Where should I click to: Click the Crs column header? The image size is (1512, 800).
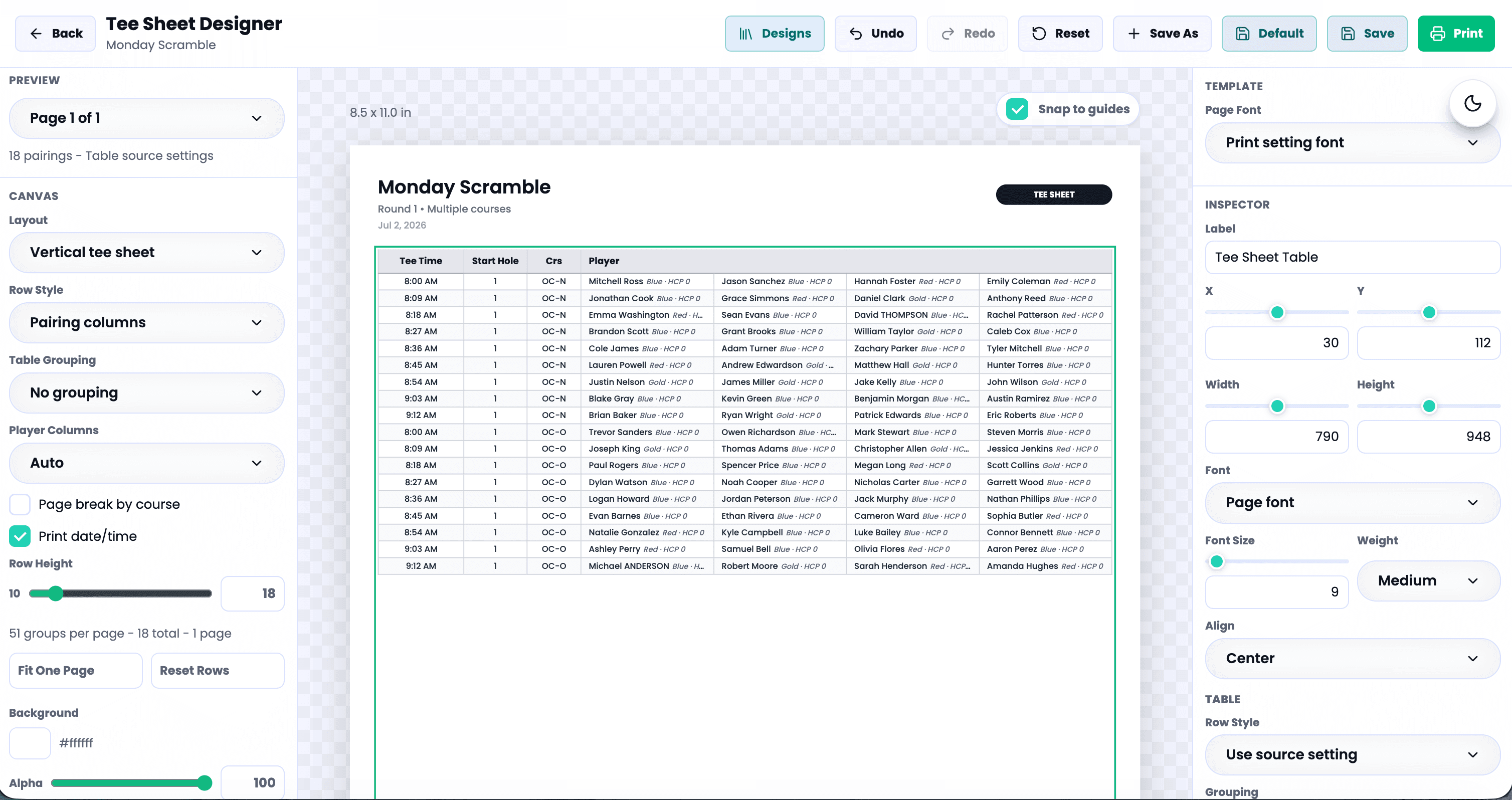[x=553, y=261]
